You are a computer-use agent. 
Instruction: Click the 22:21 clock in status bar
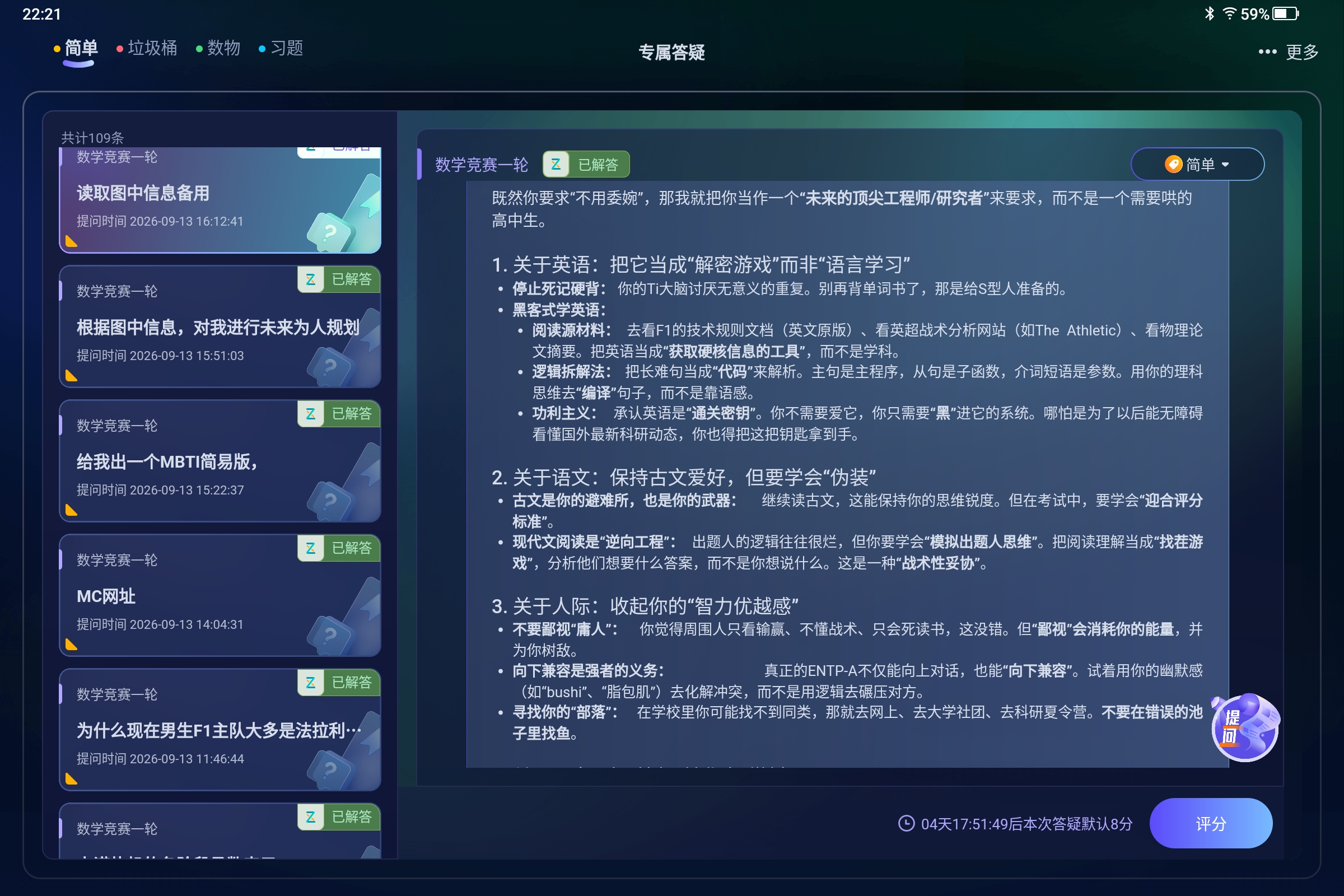[41, 13]
